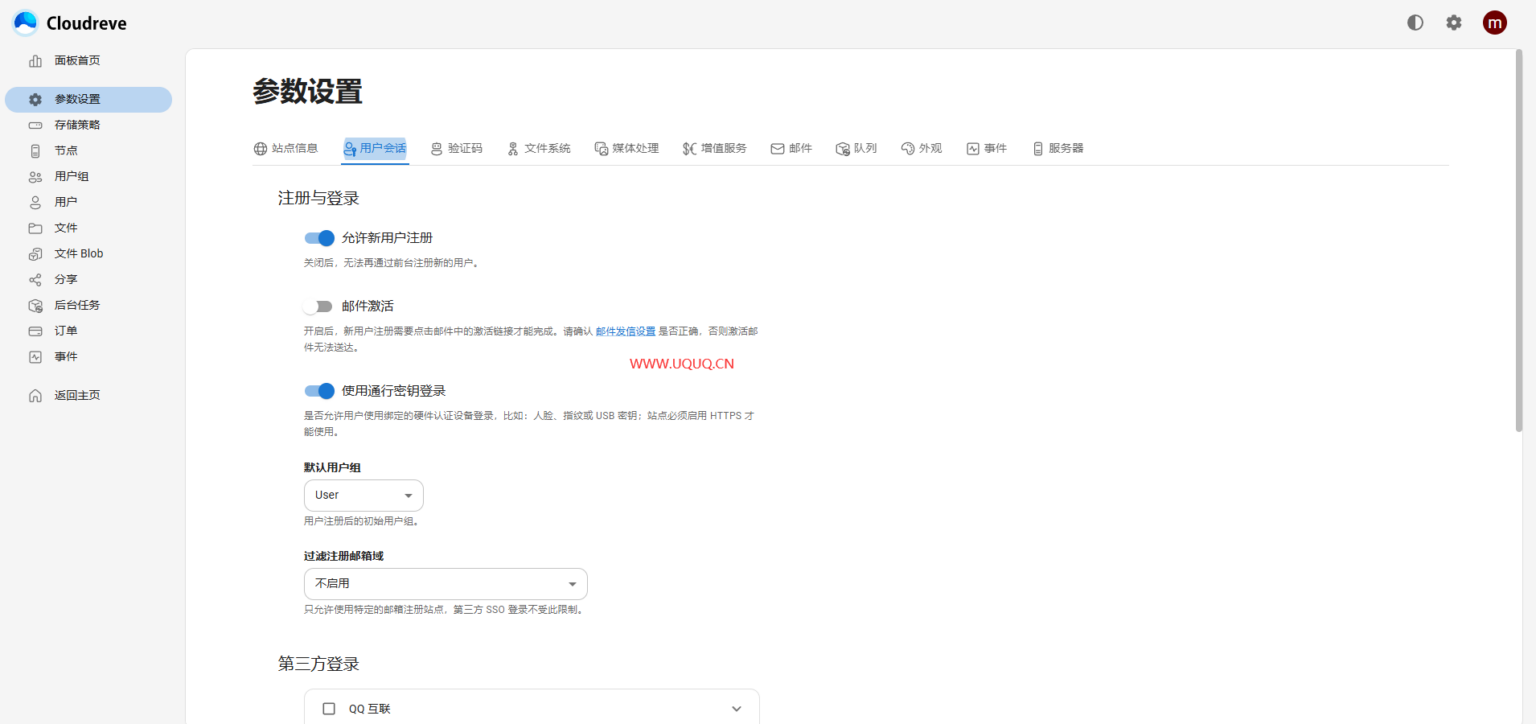Viewport: 1536px width, 724px height.
Task: Open 存储策略 in the sidebar
Action: [88, 125]
